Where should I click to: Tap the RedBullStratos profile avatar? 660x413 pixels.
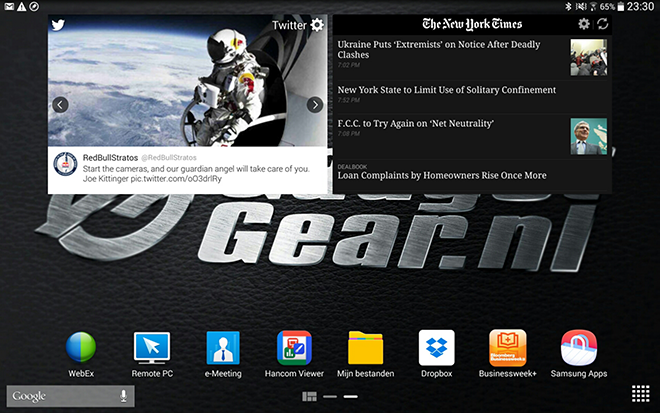pyautogui.click(x=65, y=164)
